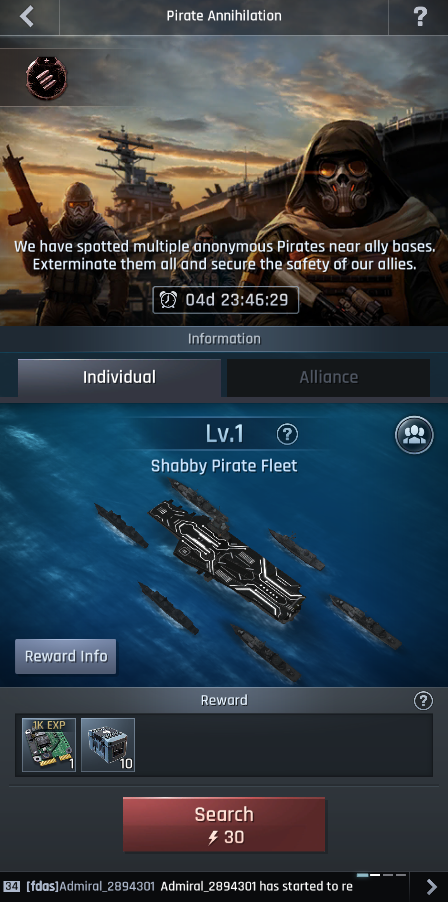Tap the Pirate Annihilation title
This screenshot has width=448, height=902.
tap(224, 16)
